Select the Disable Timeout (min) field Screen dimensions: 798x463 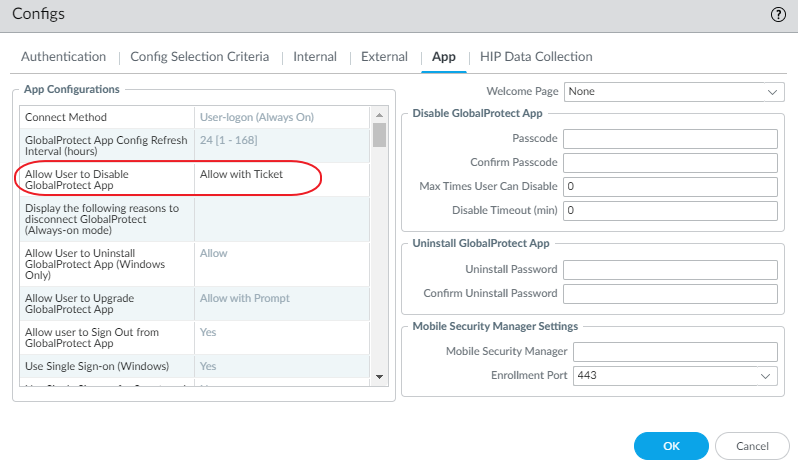point(670,211)
